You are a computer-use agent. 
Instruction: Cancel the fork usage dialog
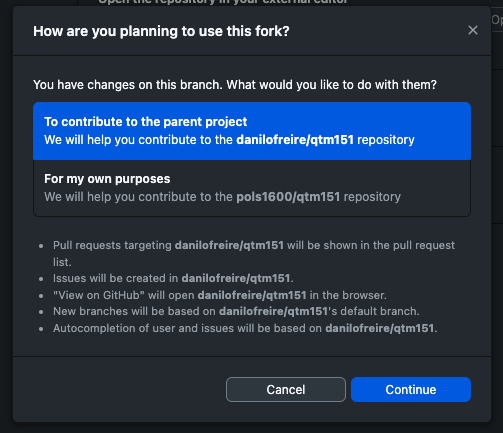286,389
